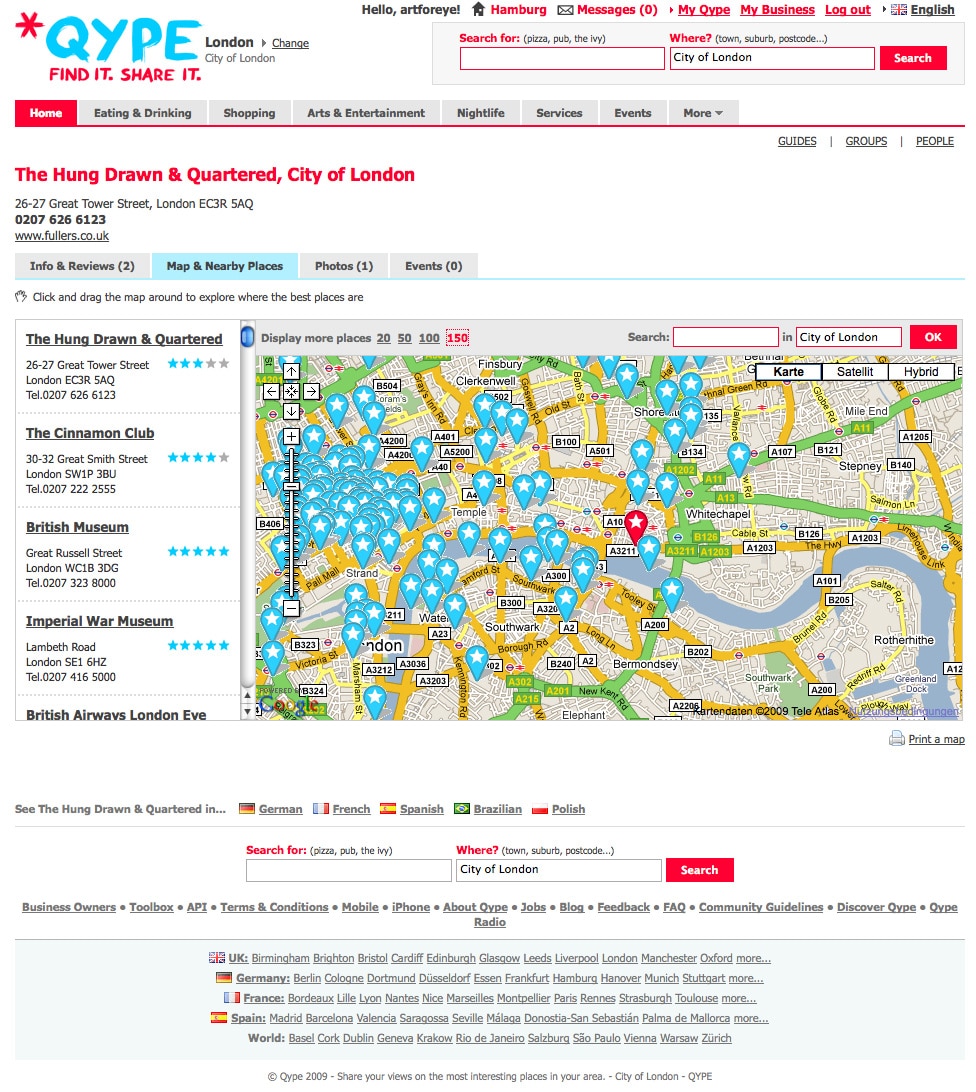Open the British Museum listing
This screenshot has width=976, height=1092.
(77, 527)
